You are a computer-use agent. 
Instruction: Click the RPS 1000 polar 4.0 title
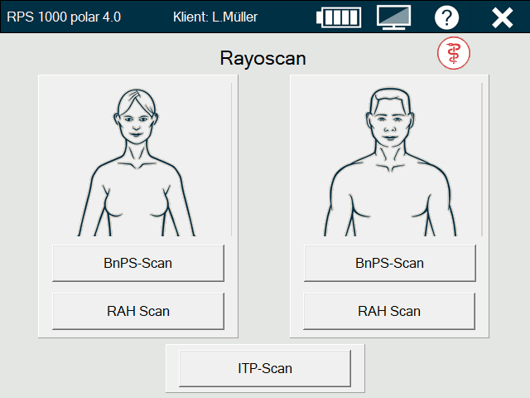click(x=64, y=17)
